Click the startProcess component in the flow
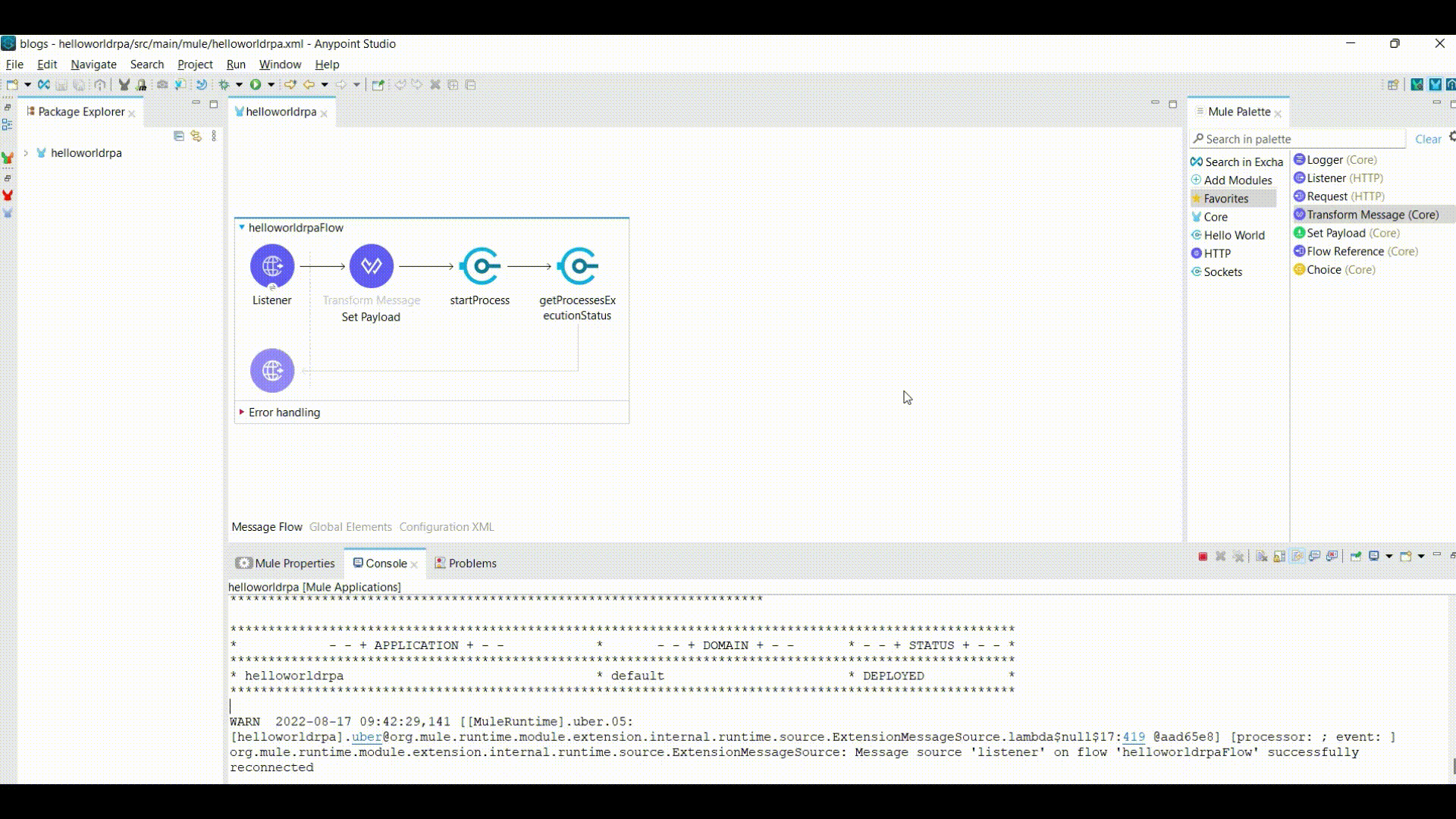Image resolution: width=1456 pixels, height=819 pixels. click(480, 265)
